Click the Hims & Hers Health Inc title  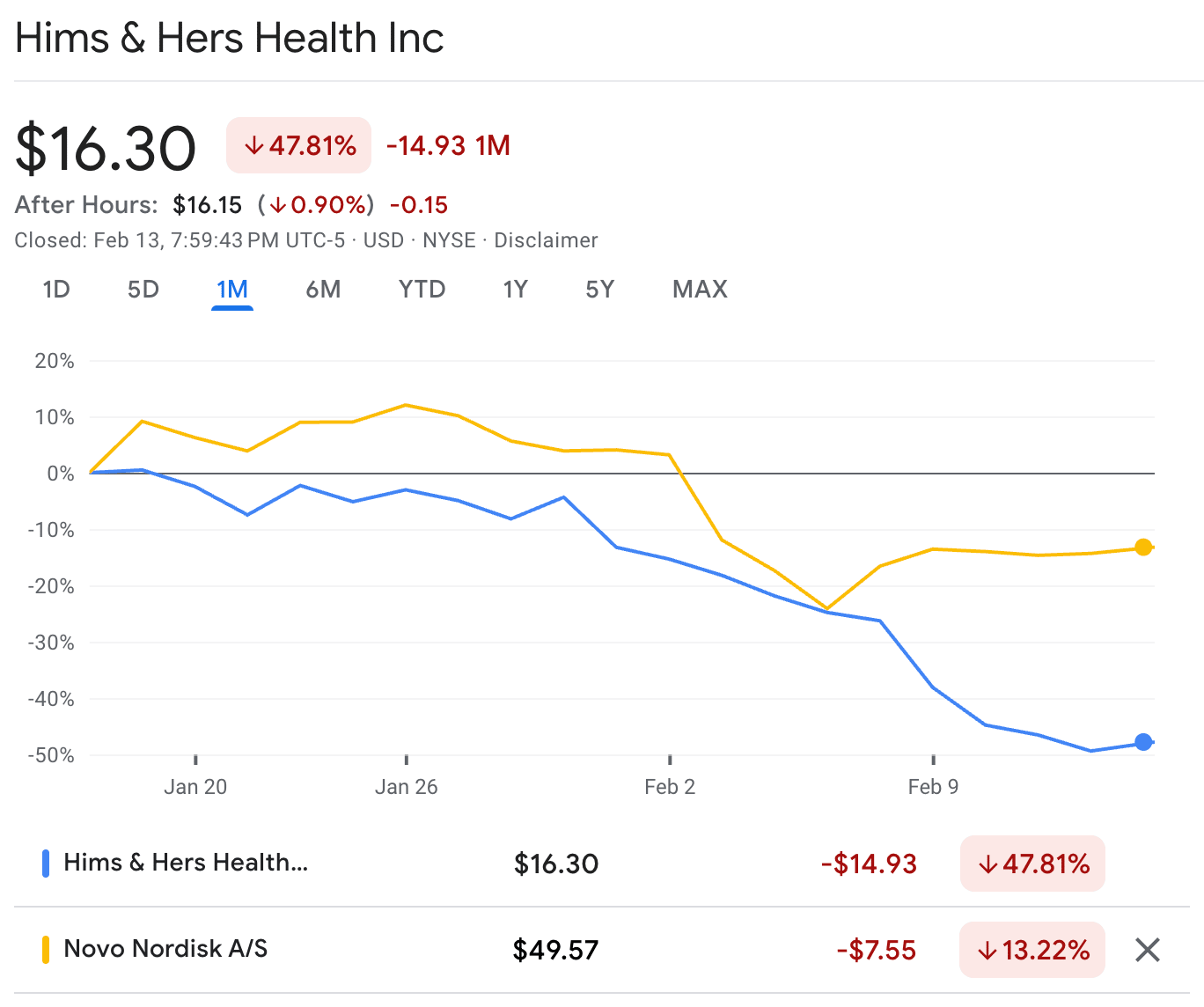tap(230, 39)
